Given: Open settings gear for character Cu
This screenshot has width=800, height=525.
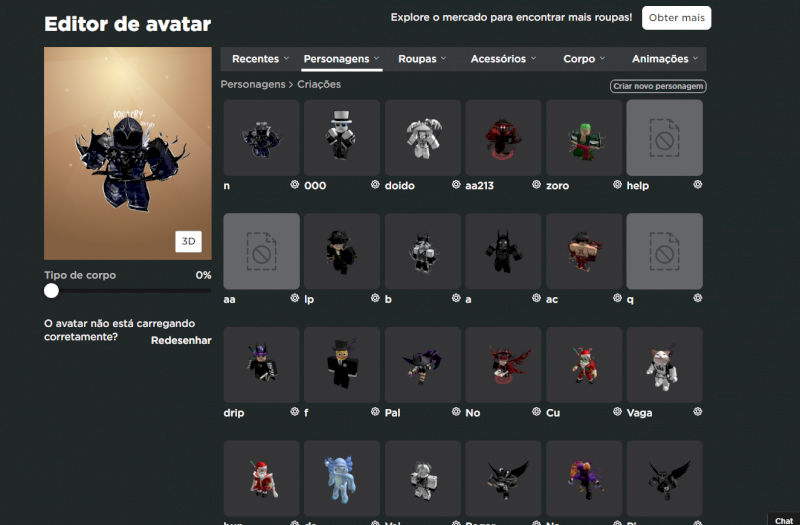Looking at the screenshot, I should 617,412.
